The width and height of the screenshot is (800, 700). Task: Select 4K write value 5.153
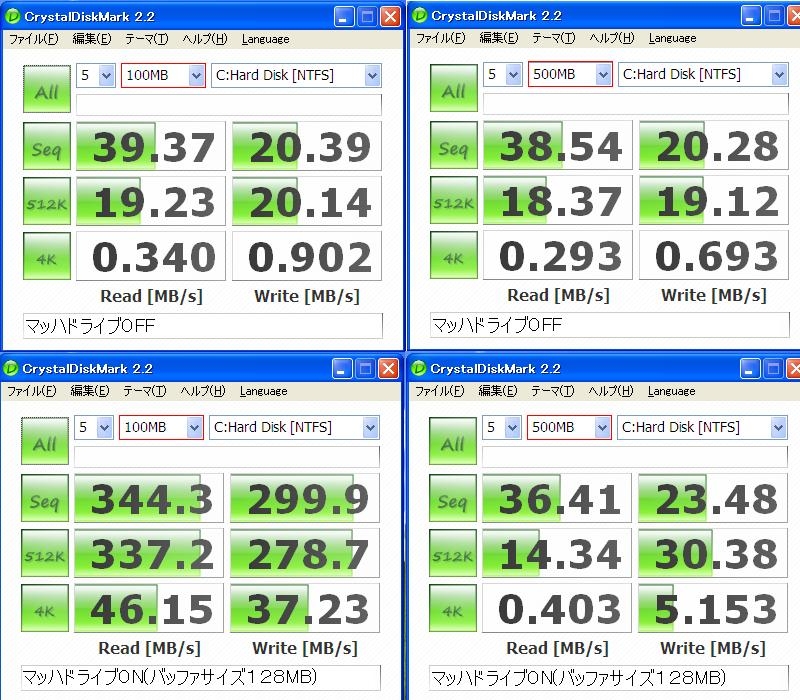pos(713,608)
